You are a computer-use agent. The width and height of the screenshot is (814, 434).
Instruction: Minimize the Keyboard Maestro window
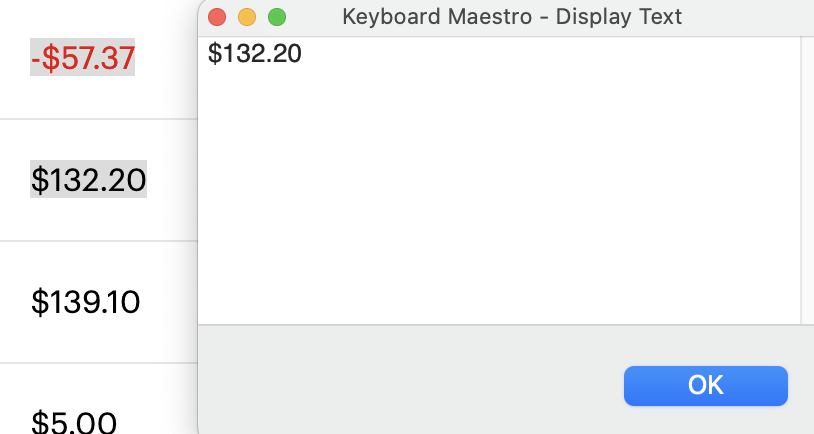[247, 17]
